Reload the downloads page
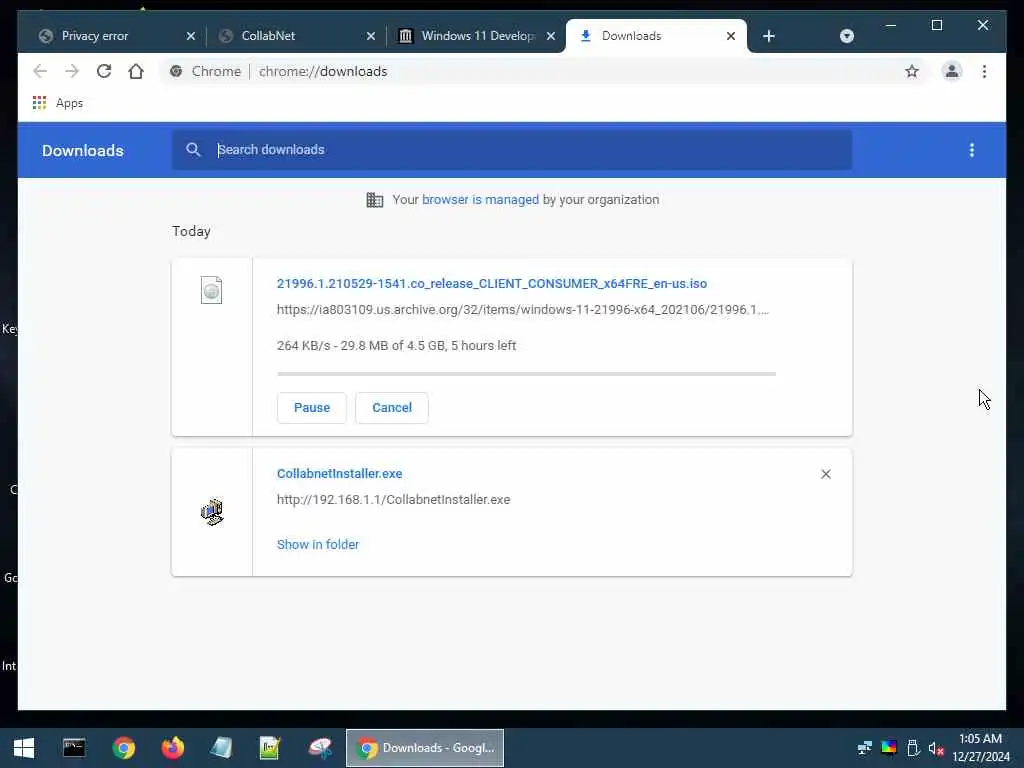Screen dimensions: 1024x768 (x=104, y=71)
